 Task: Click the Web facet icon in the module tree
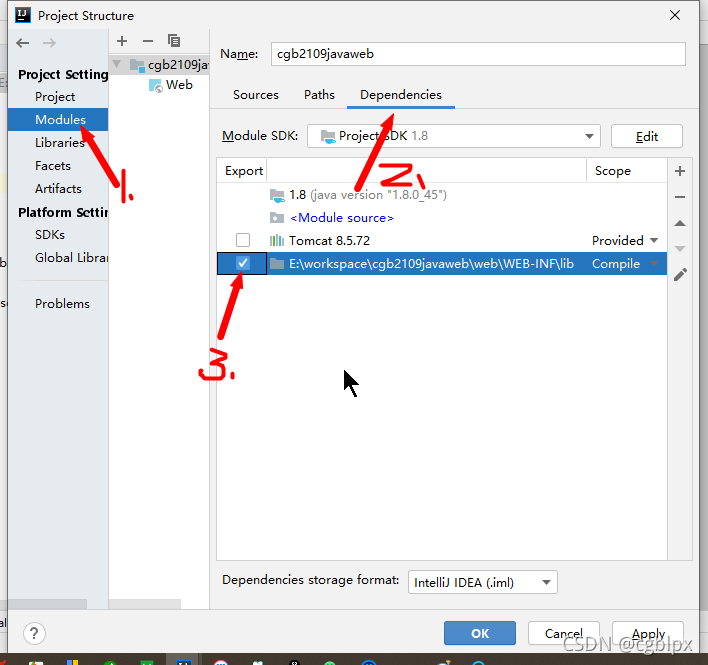click(x=156, y=85)
